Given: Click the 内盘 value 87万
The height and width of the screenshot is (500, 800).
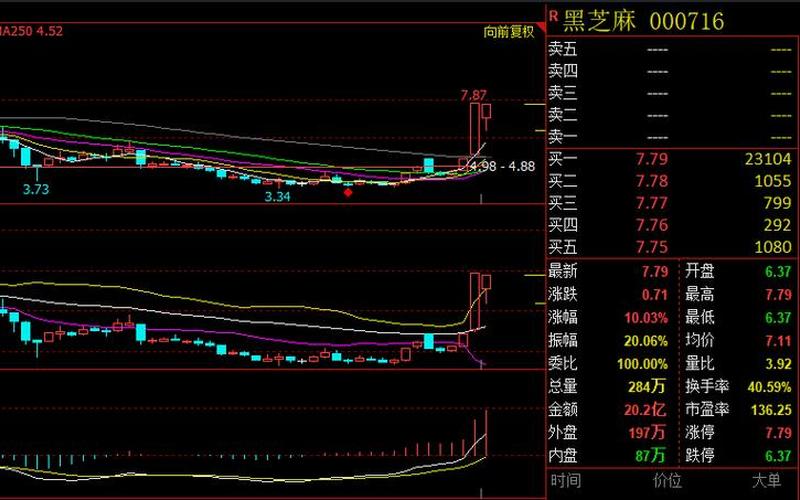Looking at the screenshot, I should (651, 455).
